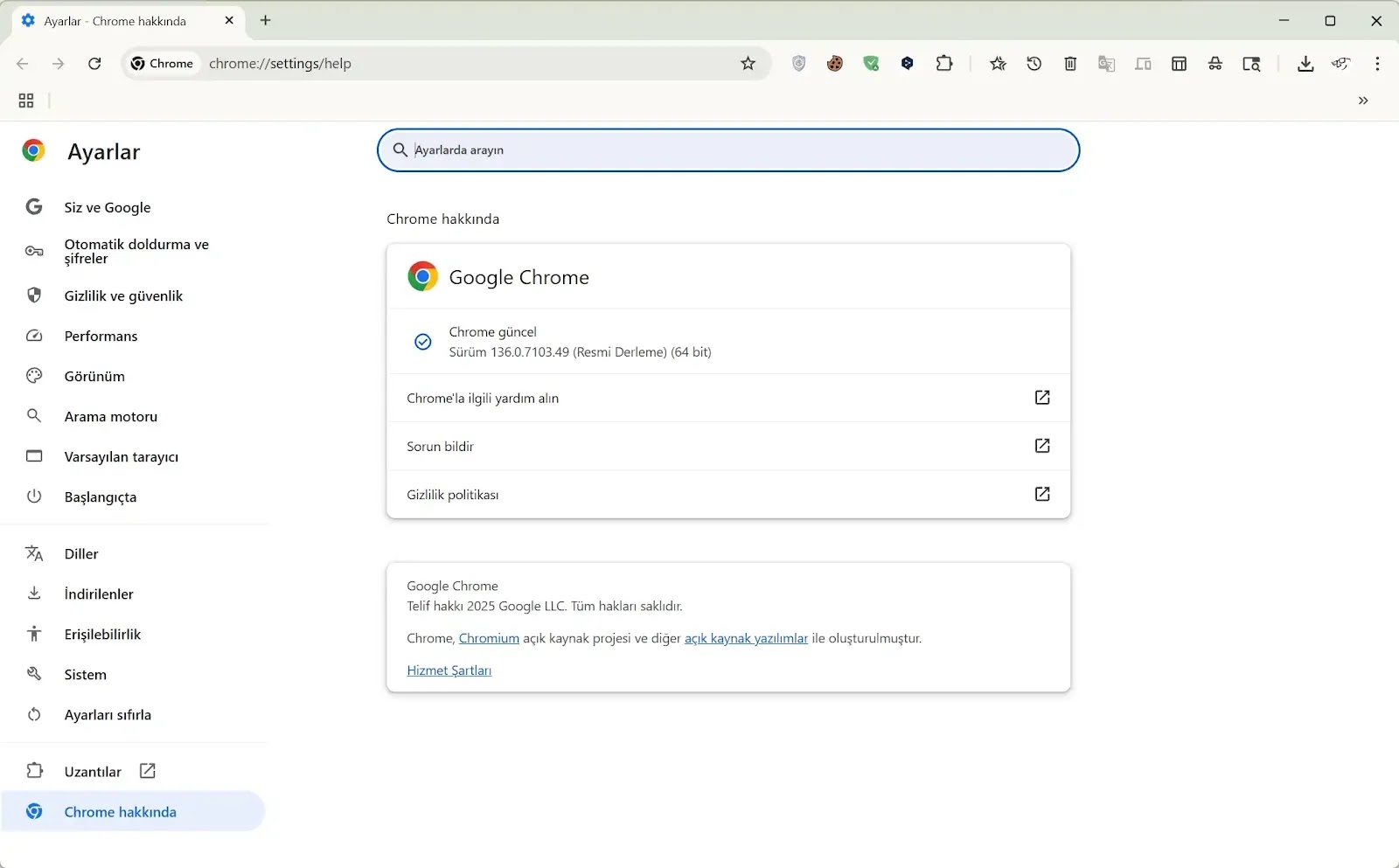The image size is (1399, 868).
Task: Open the Extensions puzzle piece menu
Action: pyautogui.click(x=944, y=64)
